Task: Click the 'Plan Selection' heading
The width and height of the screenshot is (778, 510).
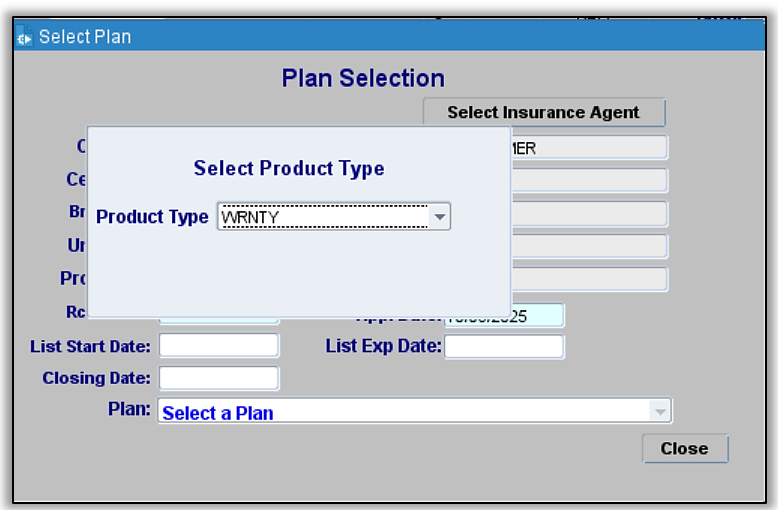Action: (x=363, y=78)
